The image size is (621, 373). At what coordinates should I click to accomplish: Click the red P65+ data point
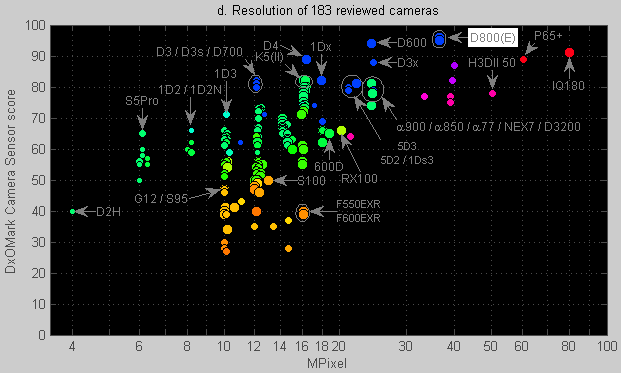523,59
